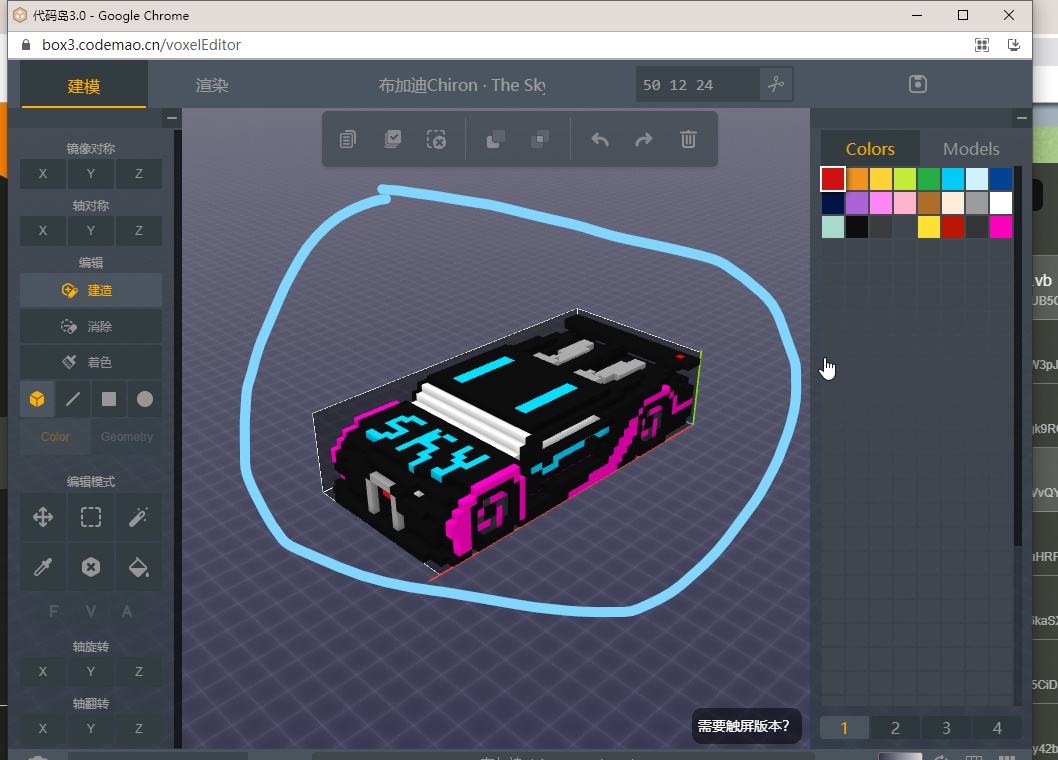
Task: Select the hexagon X remove tool
Action: pos(91,567)
